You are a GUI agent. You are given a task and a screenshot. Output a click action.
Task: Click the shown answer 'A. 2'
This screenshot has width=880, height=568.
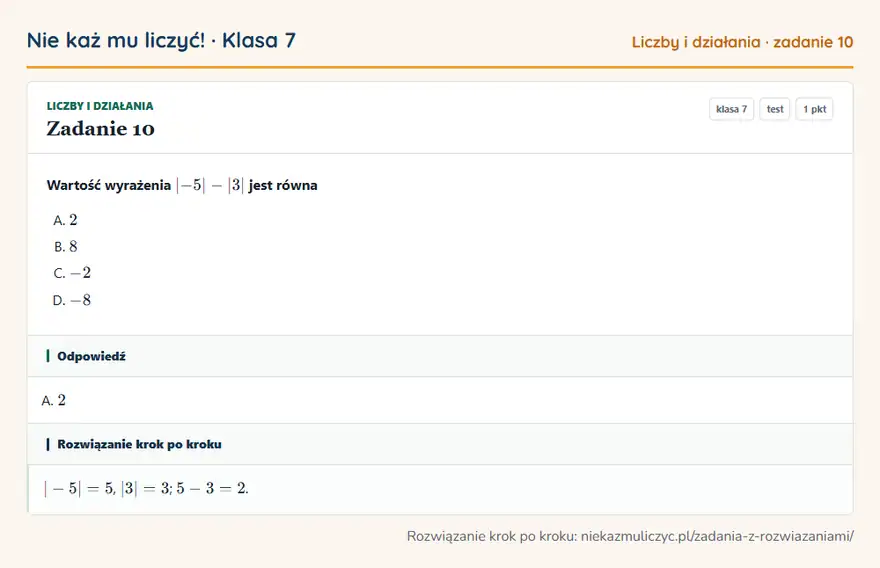click(x=53, y=400)
